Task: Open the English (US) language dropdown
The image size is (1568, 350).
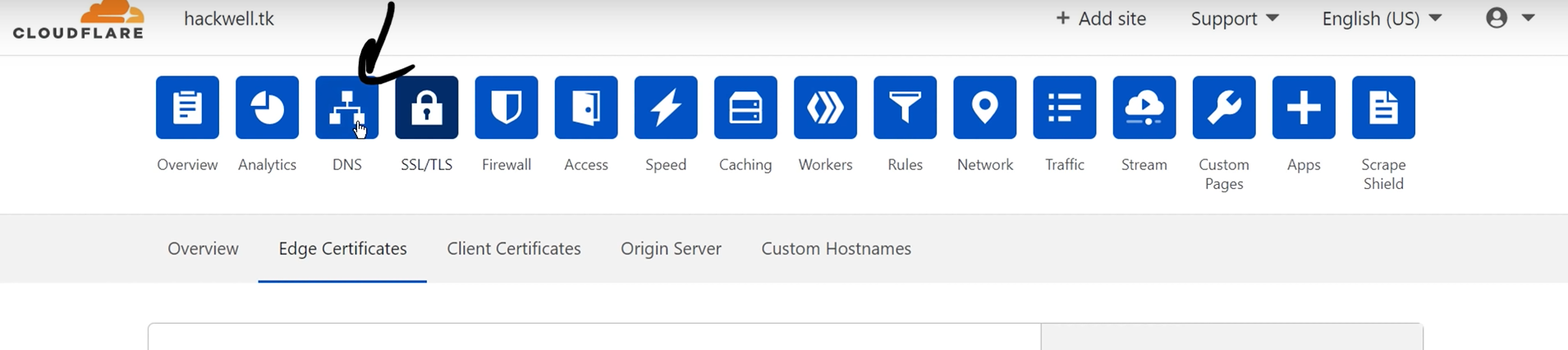Action: (1381, 19)
